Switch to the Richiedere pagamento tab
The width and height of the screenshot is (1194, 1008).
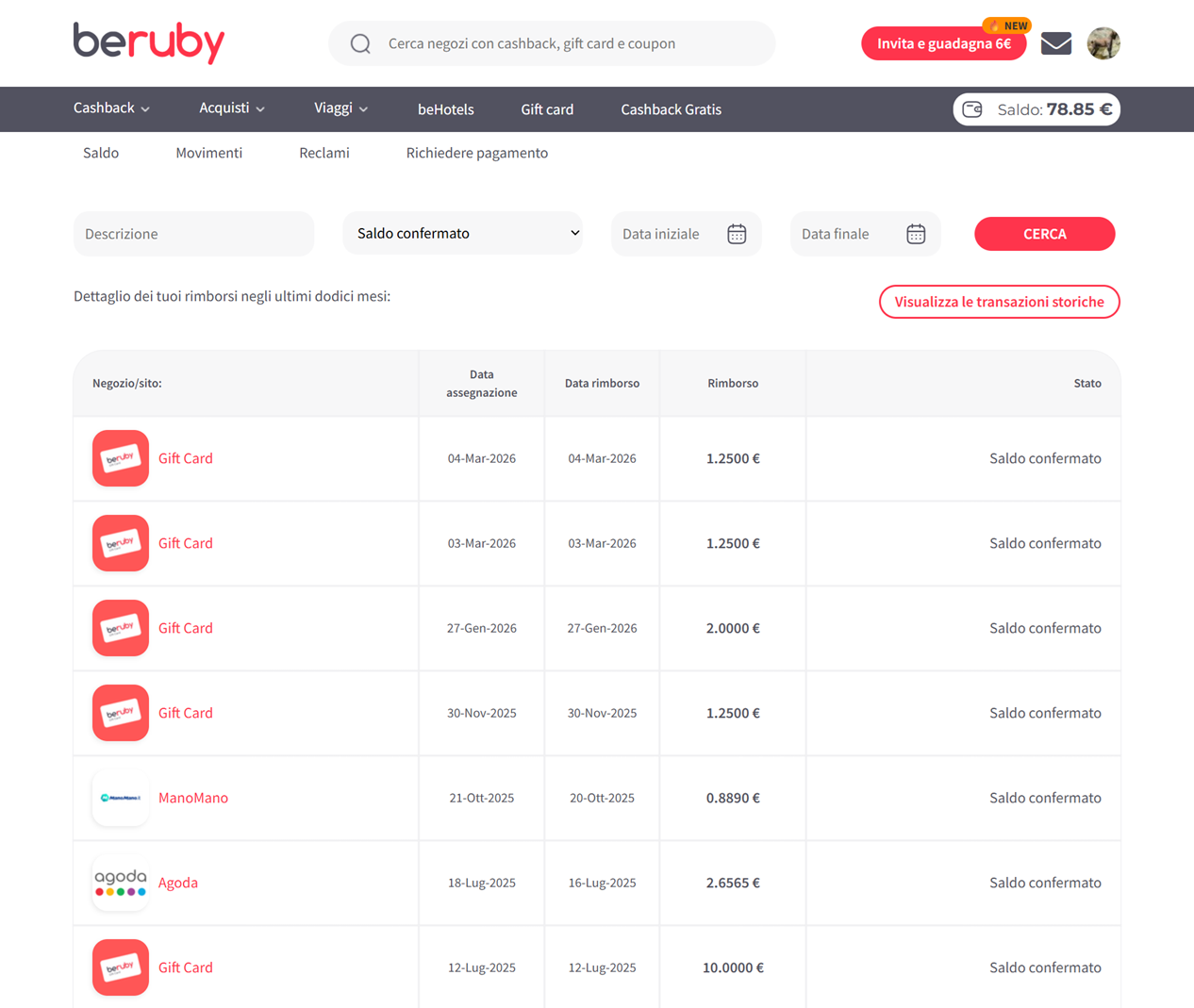pos(477,153)
